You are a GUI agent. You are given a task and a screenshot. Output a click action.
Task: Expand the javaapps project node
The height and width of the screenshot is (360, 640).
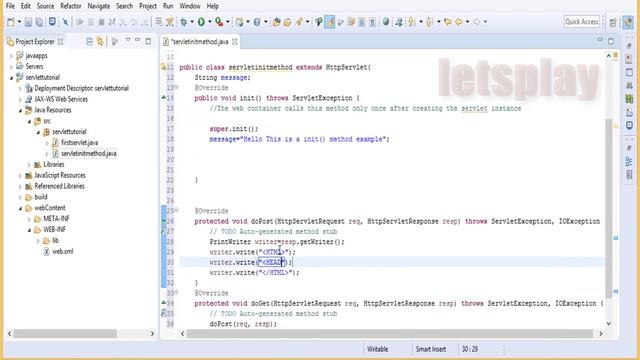(x=11, y=56)
